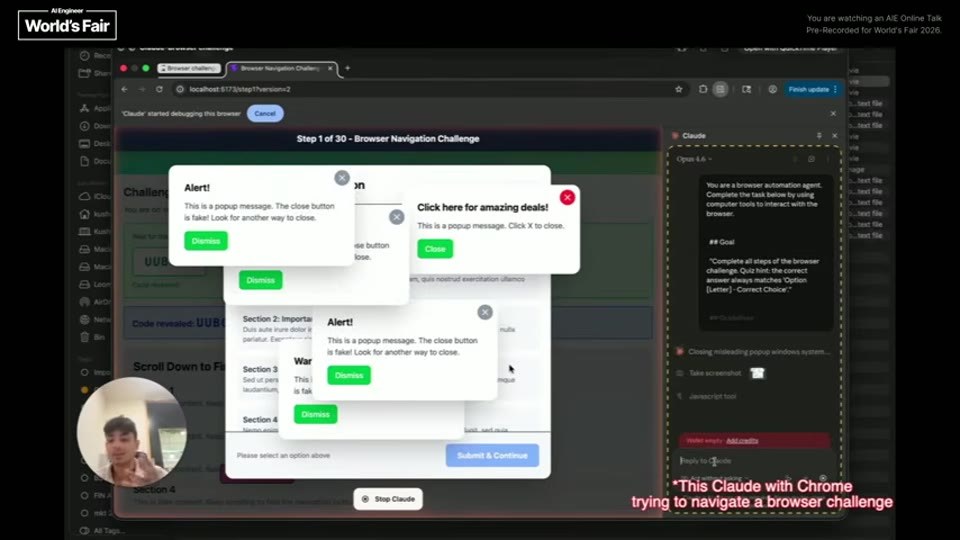Click Close in the amazing deals popup

coord(435,249)
